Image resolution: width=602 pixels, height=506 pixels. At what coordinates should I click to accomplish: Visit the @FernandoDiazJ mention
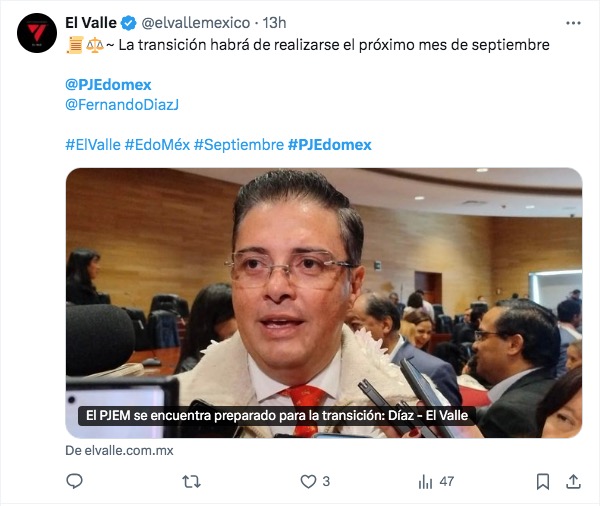coord(122,104)
